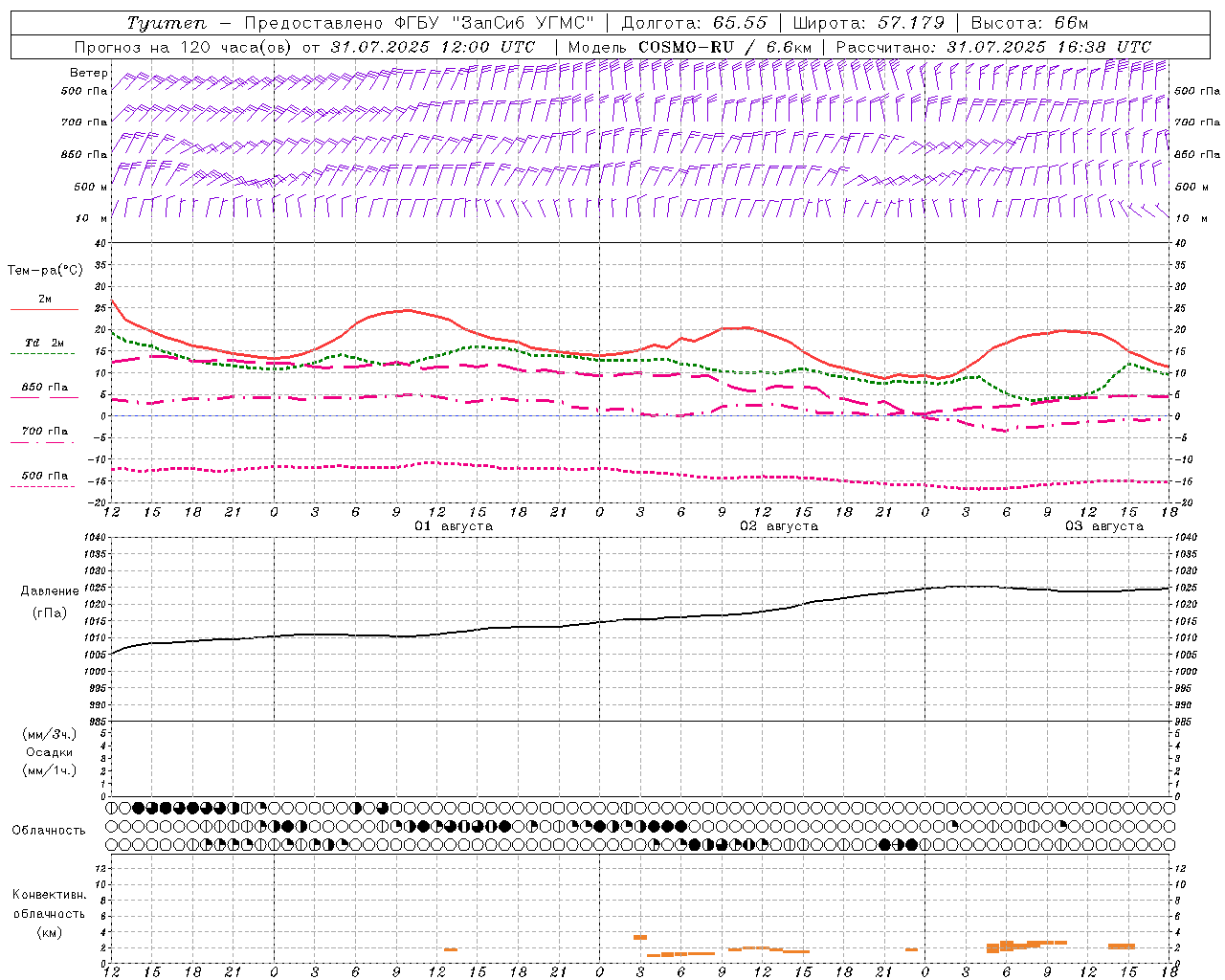Image resolution: width=1225 pixels, height=980 pixels.
Task: Click the '850 гПа' temperature legend entry
Action: click(45, 388)
